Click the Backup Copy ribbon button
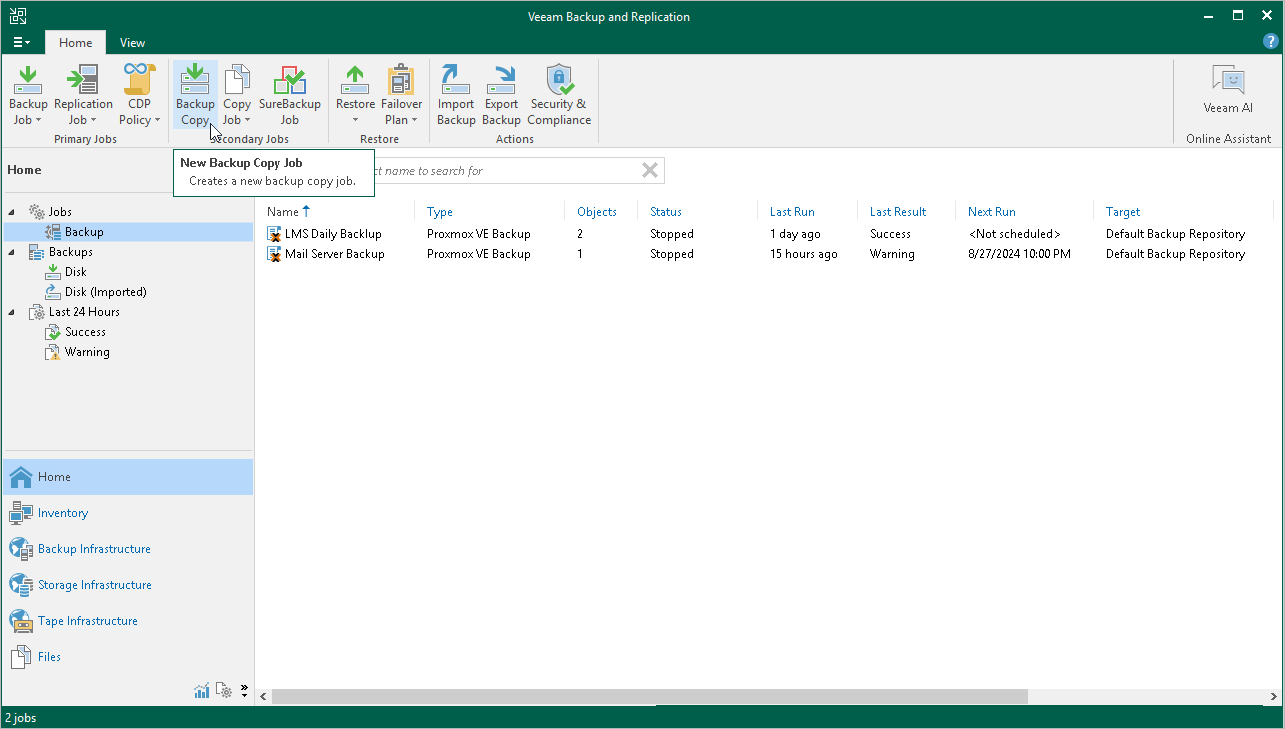 coord(195,95)
